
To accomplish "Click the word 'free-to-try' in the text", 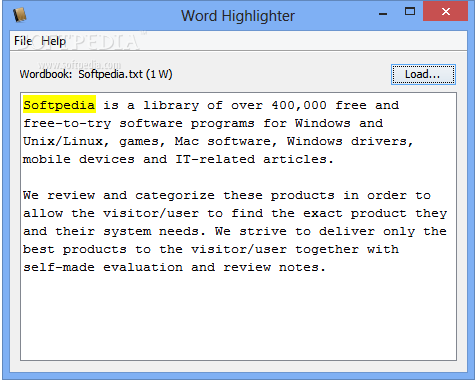I will [x=67, y=124].
